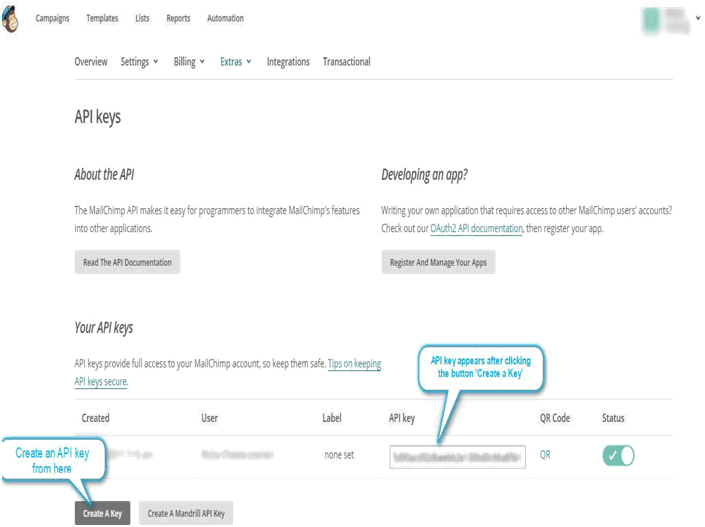Click the Label column header
This screenshot has width=705, height=527.
(332, 418)
